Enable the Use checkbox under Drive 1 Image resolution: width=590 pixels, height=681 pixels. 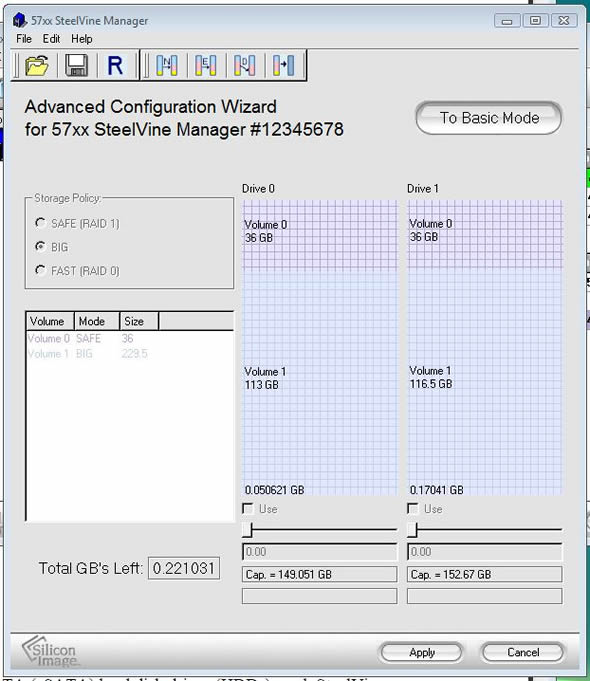tap(413, 509)
